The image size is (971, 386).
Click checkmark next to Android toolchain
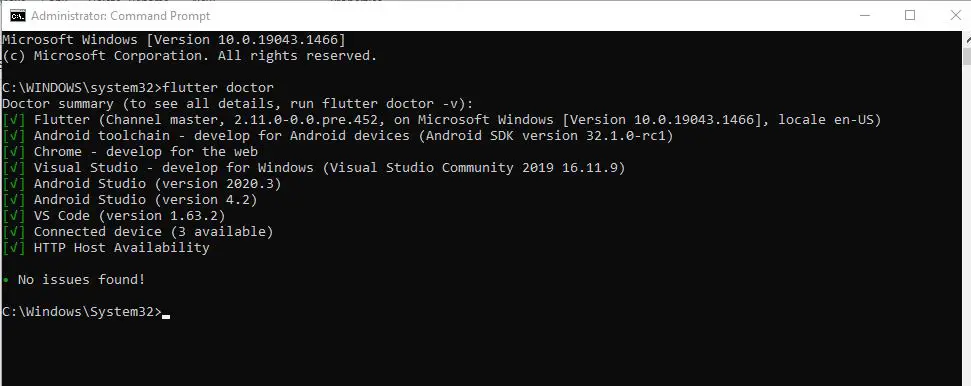pyautogui.click(x=14, y=136)
